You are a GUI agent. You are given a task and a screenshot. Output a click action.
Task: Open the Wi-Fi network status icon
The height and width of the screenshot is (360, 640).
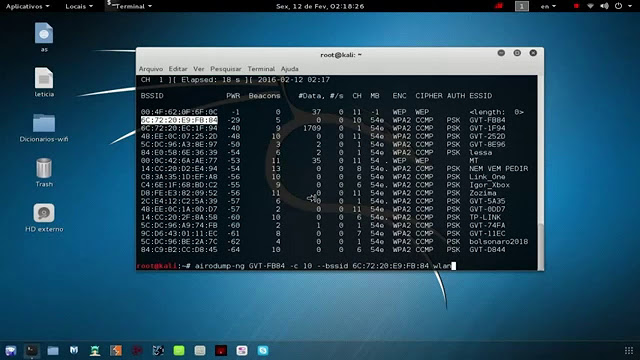pos(590,6)
